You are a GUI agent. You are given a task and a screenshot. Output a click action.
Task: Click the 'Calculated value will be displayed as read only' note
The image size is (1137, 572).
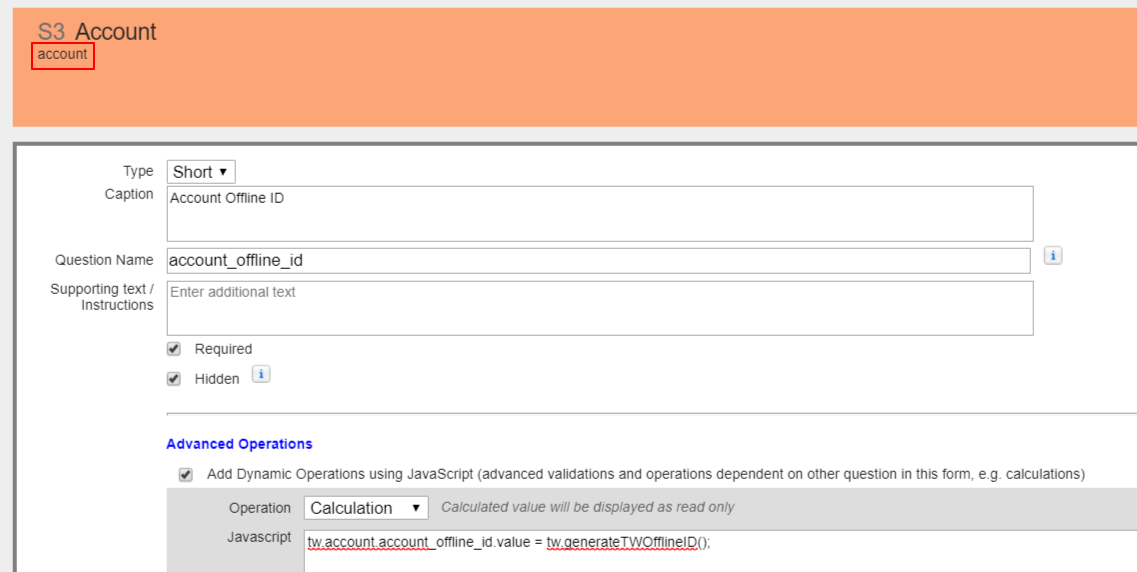(587, 507)
